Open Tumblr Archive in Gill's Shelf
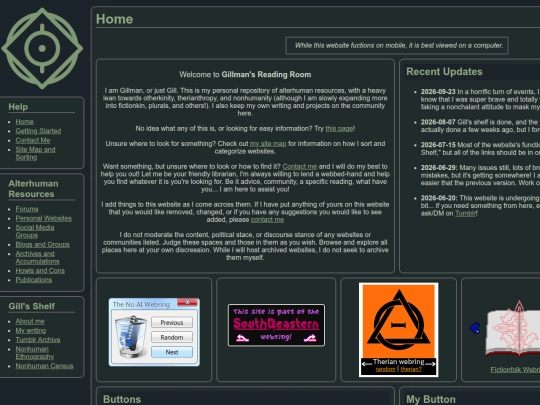 38,340
